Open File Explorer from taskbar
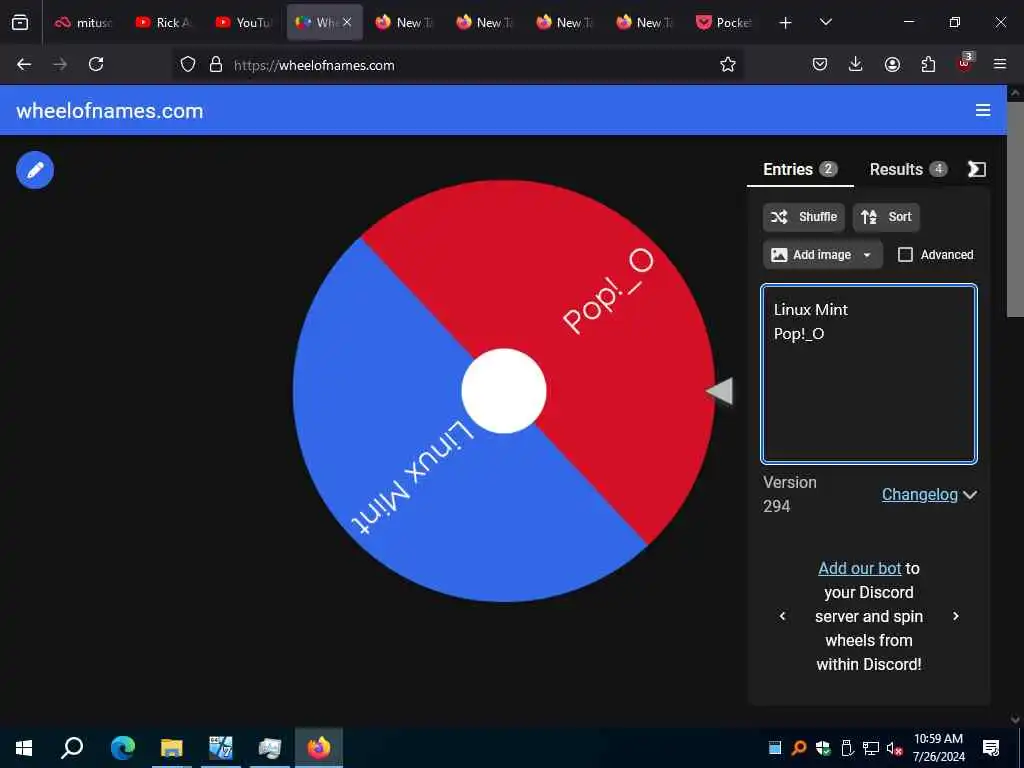Image resolution: width=1024 pixels, height=768 pixels. (171, 748)
